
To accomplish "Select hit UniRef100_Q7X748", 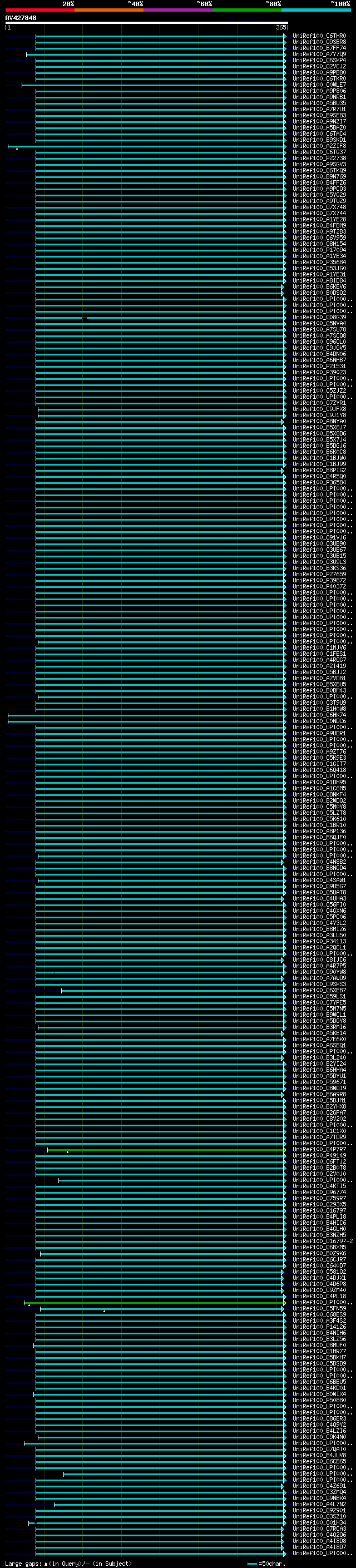I will [319, 207].
